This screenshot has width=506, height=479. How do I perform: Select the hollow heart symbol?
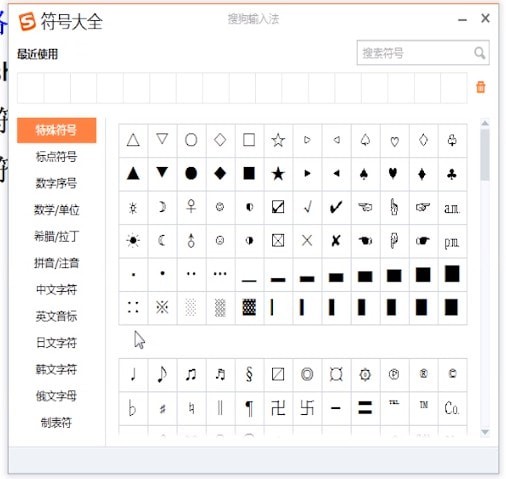click(394, 141)
